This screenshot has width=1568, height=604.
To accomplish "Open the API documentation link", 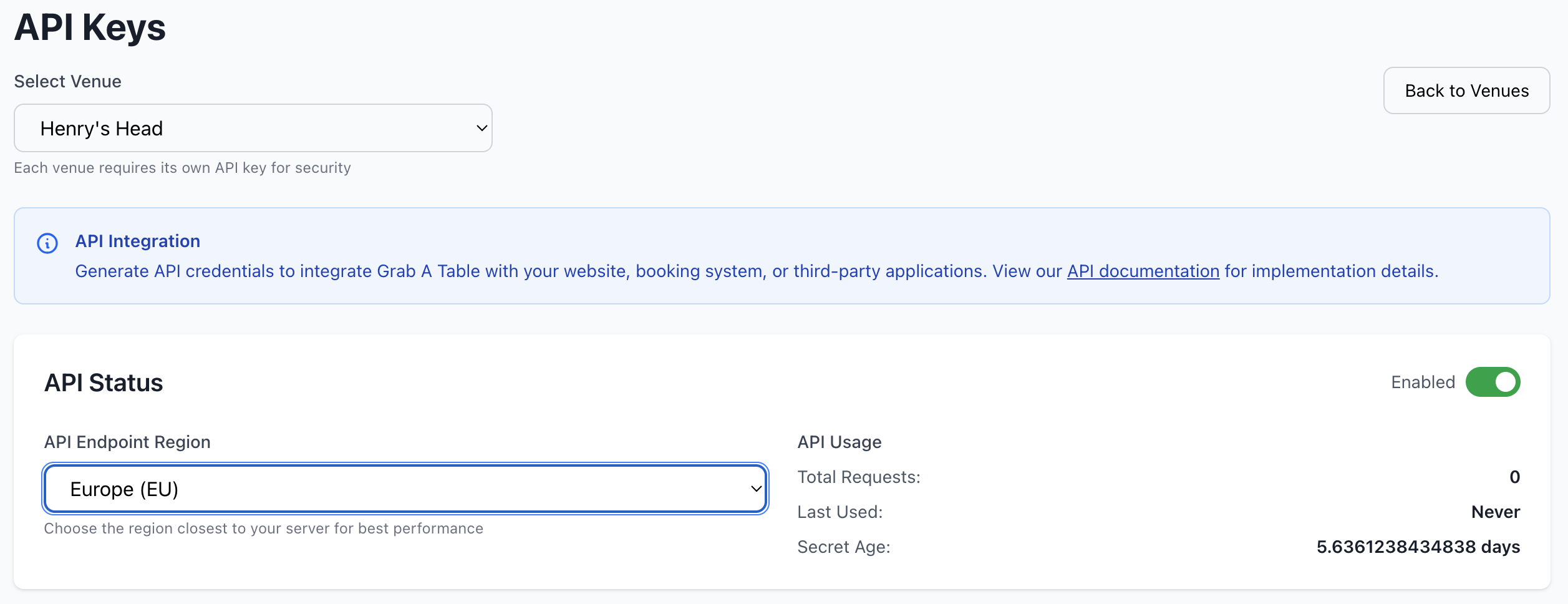I will pyautogui.click(x=1143, y=271).
